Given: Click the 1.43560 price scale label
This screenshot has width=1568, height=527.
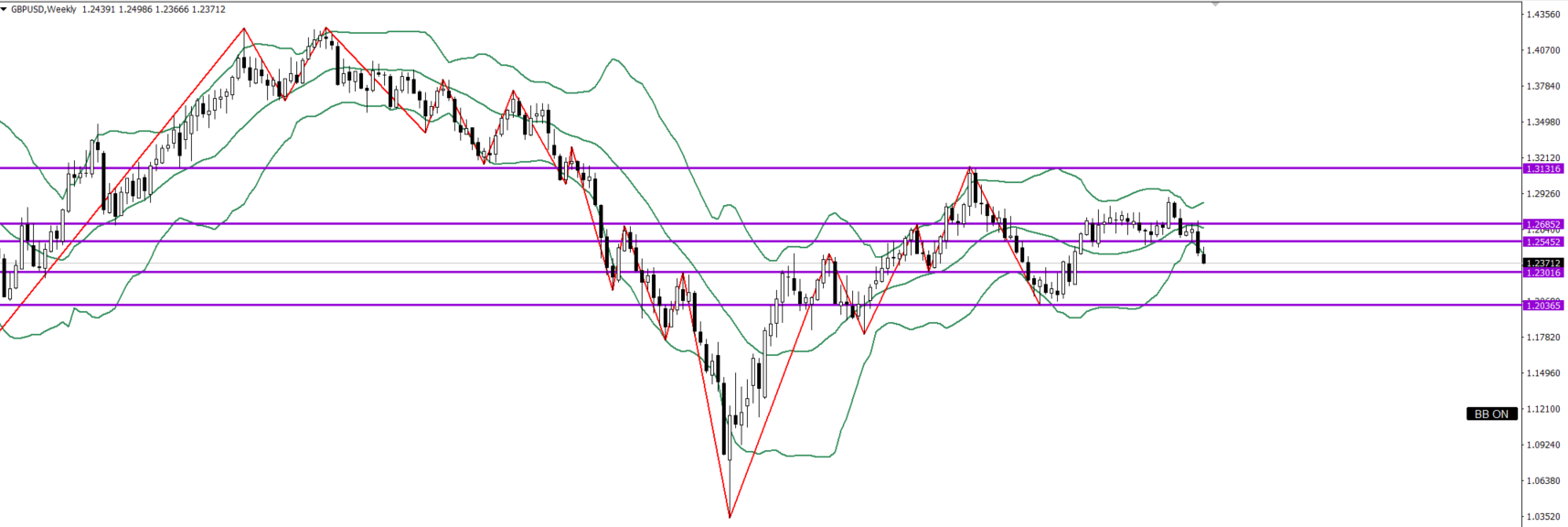Looking at the screenshot, I should pos(1543,15).
